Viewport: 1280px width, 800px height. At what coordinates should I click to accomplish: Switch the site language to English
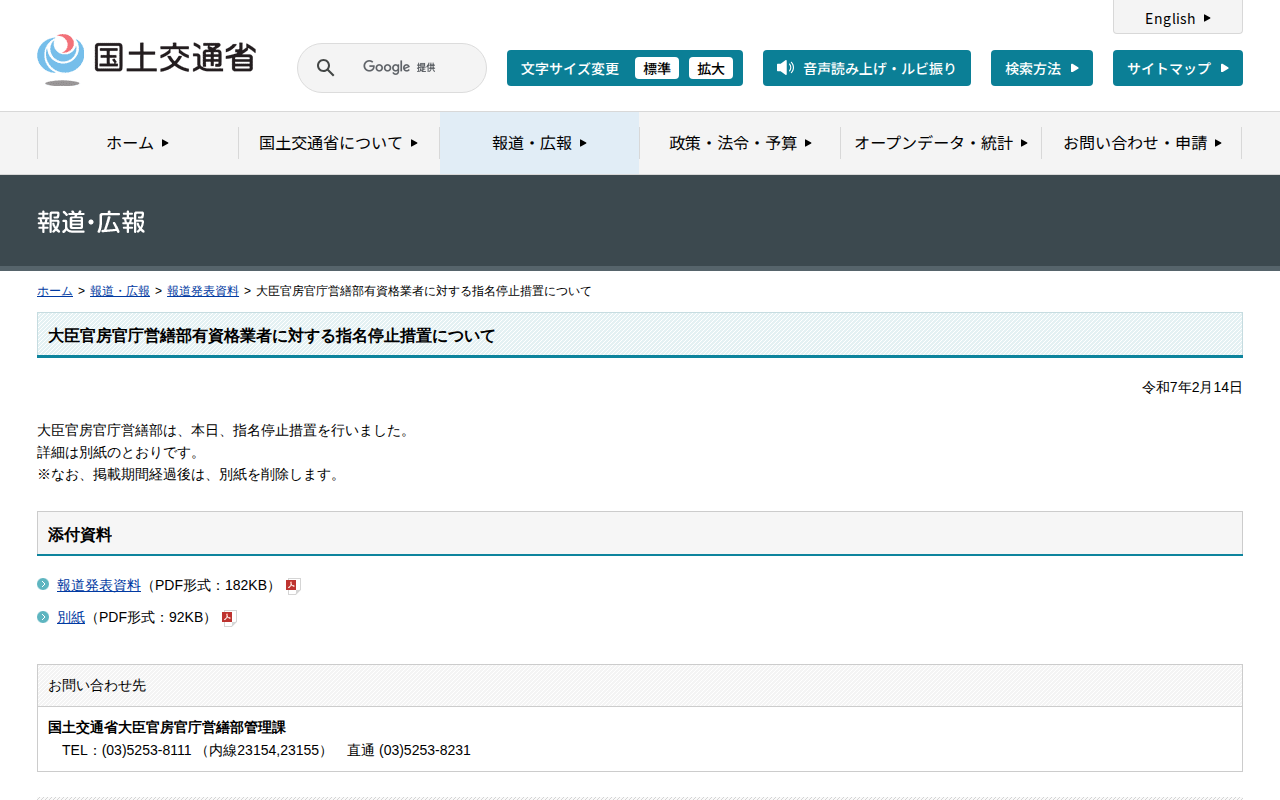click(x=1177, y=18)
